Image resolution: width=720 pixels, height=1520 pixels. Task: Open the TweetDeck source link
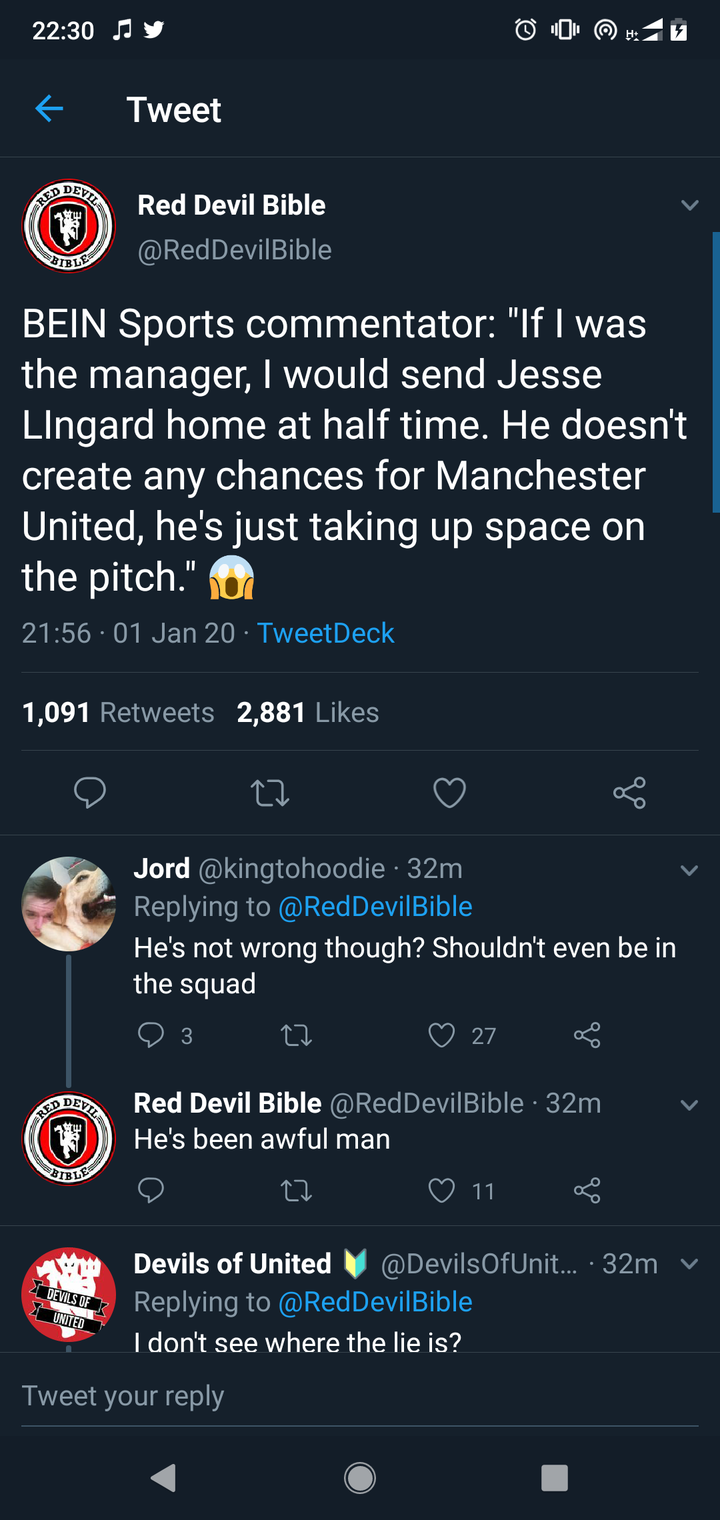pos(326,633)
